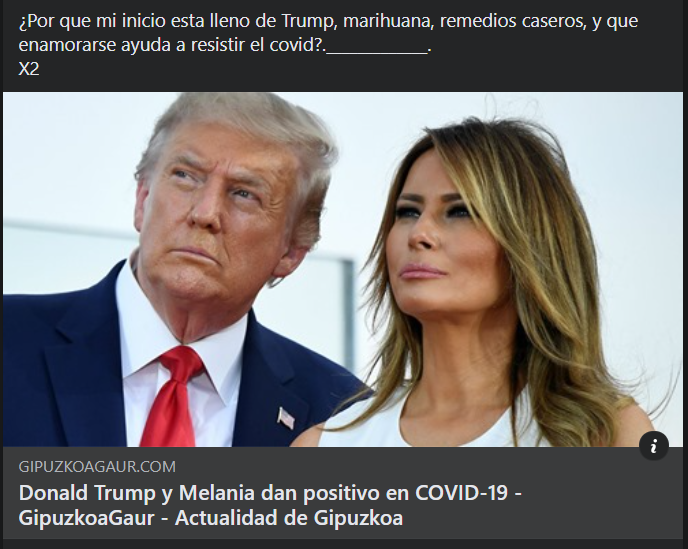Click the info icon on the link preview

click(x=654, y=446)
